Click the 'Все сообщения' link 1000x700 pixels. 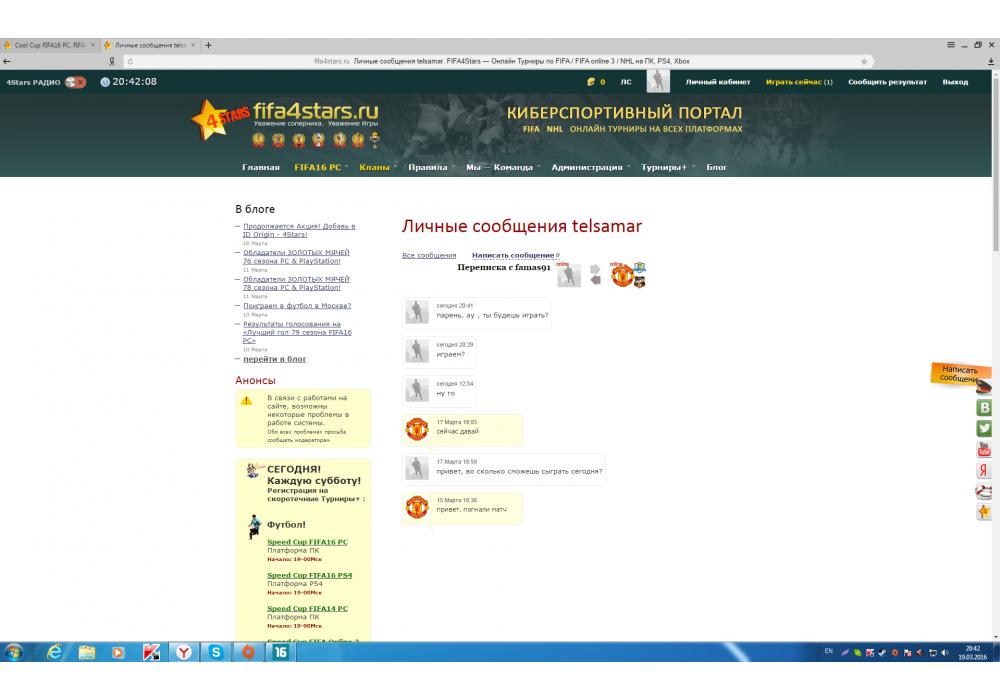click(x=429, y=256)
